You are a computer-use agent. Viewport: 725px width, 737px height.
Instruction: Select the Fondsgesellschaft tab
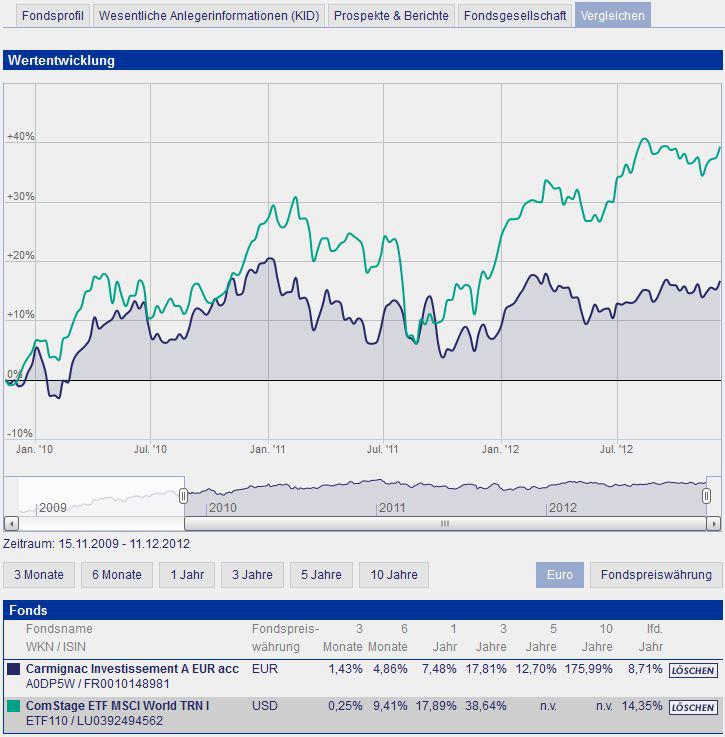click(515, 16)
